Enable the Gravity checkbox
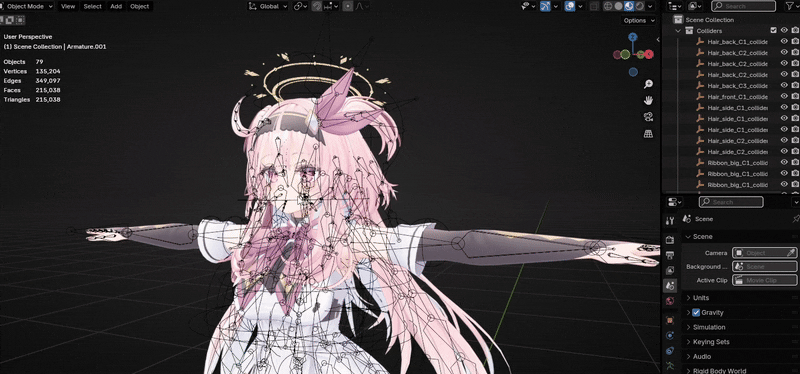The height and width of the screenshot is (374, 800). [696, 312]
